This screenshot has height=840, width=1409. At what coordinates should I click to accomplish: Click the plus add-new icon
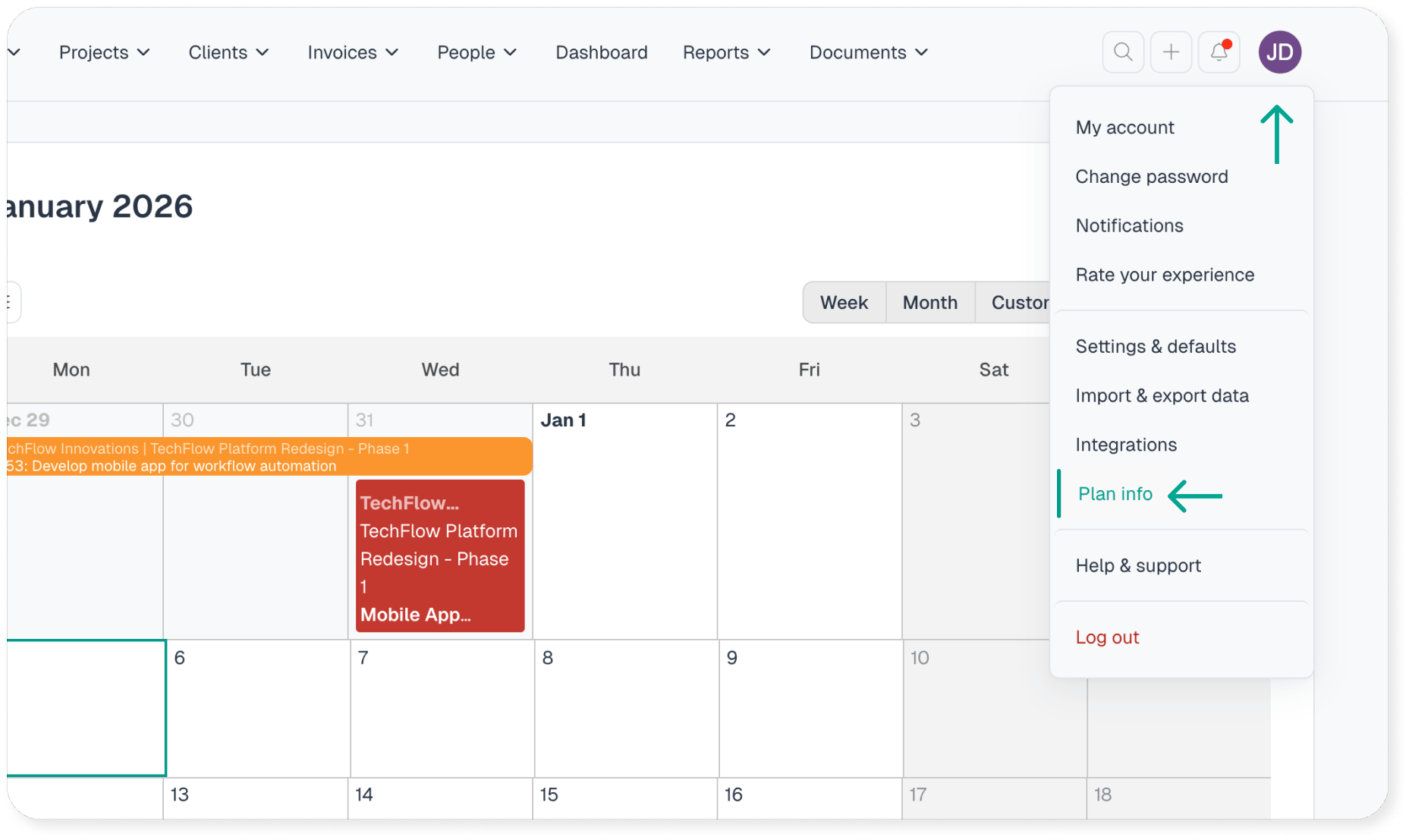tap(1171, 52)
